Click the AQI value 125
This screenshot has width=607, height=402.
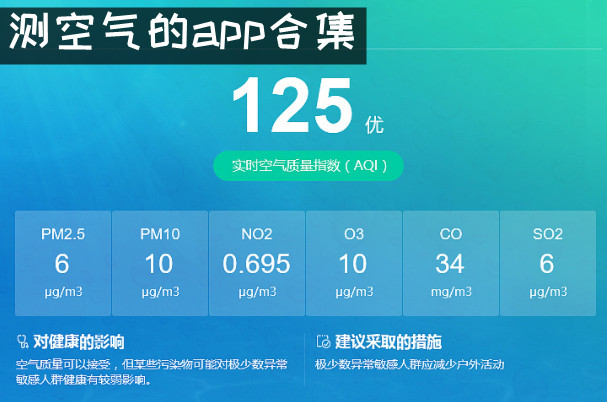coord(293,105)
